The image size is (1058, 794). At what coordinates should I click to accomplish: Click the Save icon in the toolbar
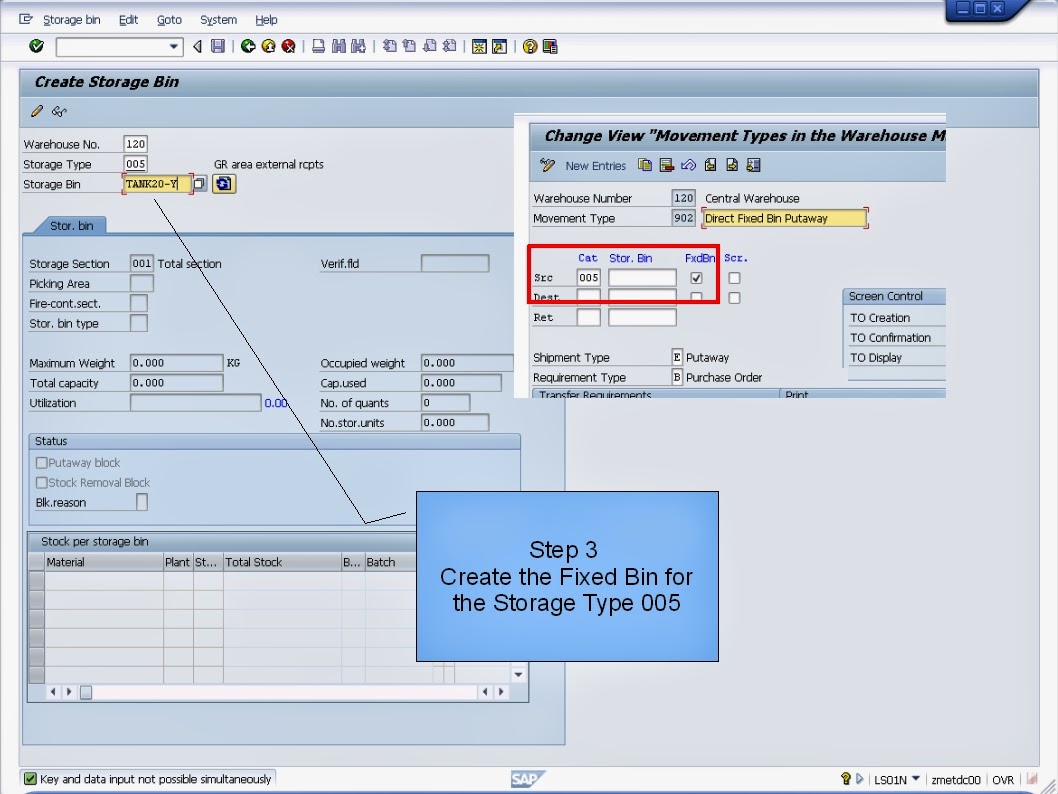tap(216, 45)
